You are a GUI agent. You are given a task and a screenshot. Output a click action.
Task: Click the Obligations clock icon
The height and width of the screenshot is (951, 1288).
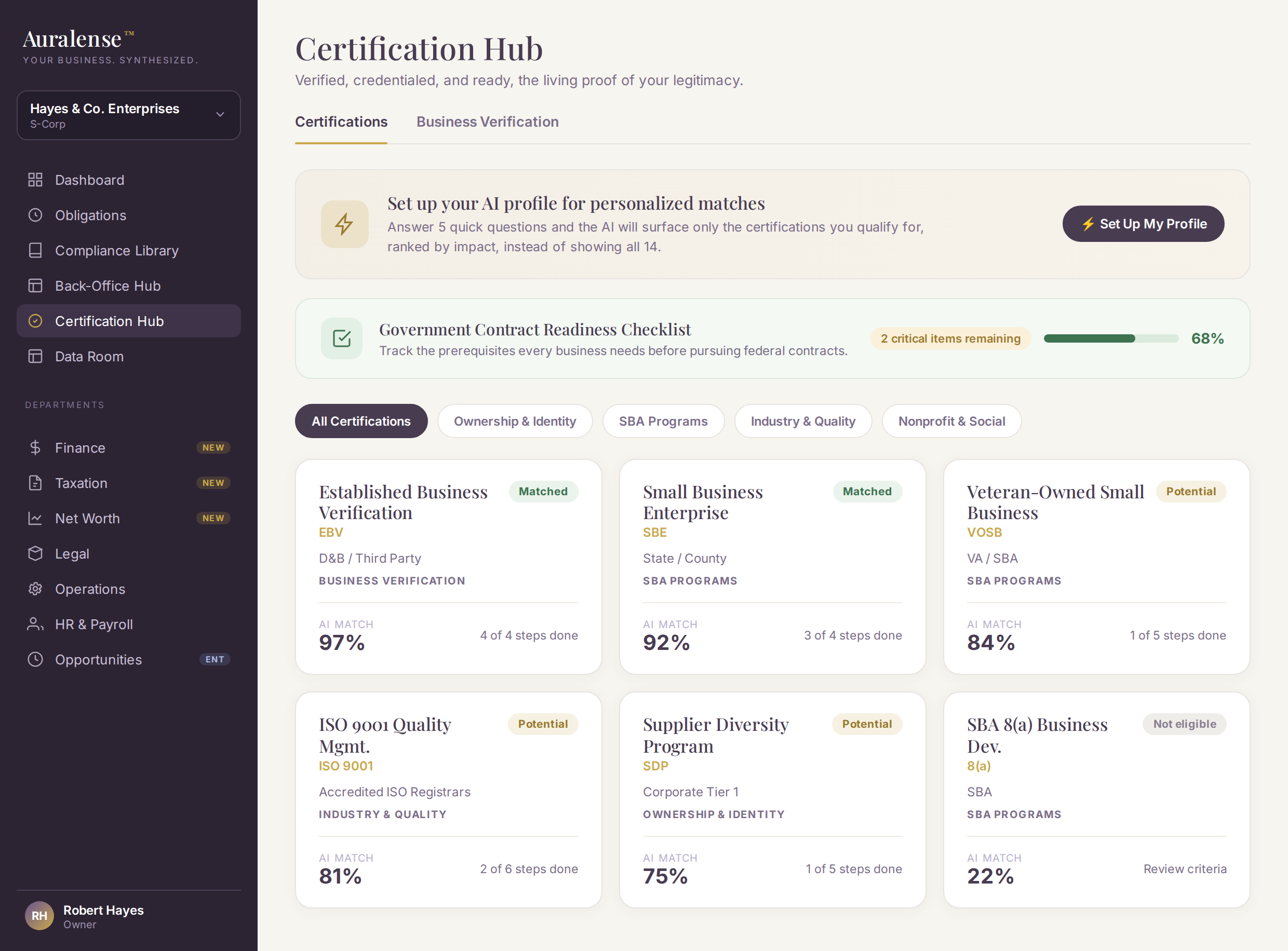pyautogui.click(x=35, y=215)
